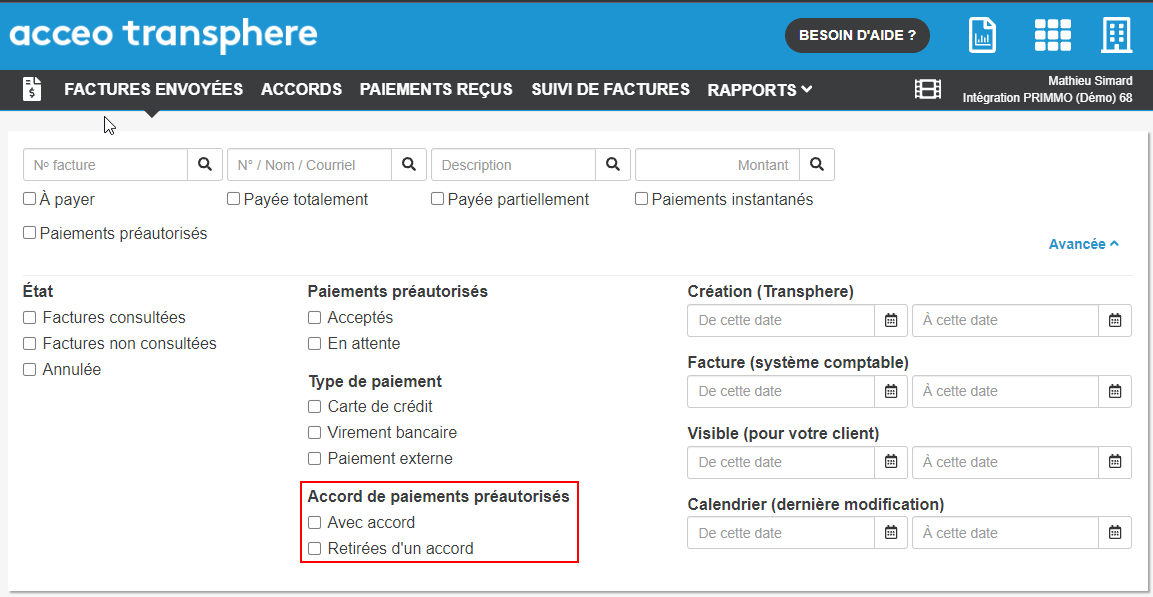
Task: Enable the À payer checkbox
Action: click(x=30, y=199)
